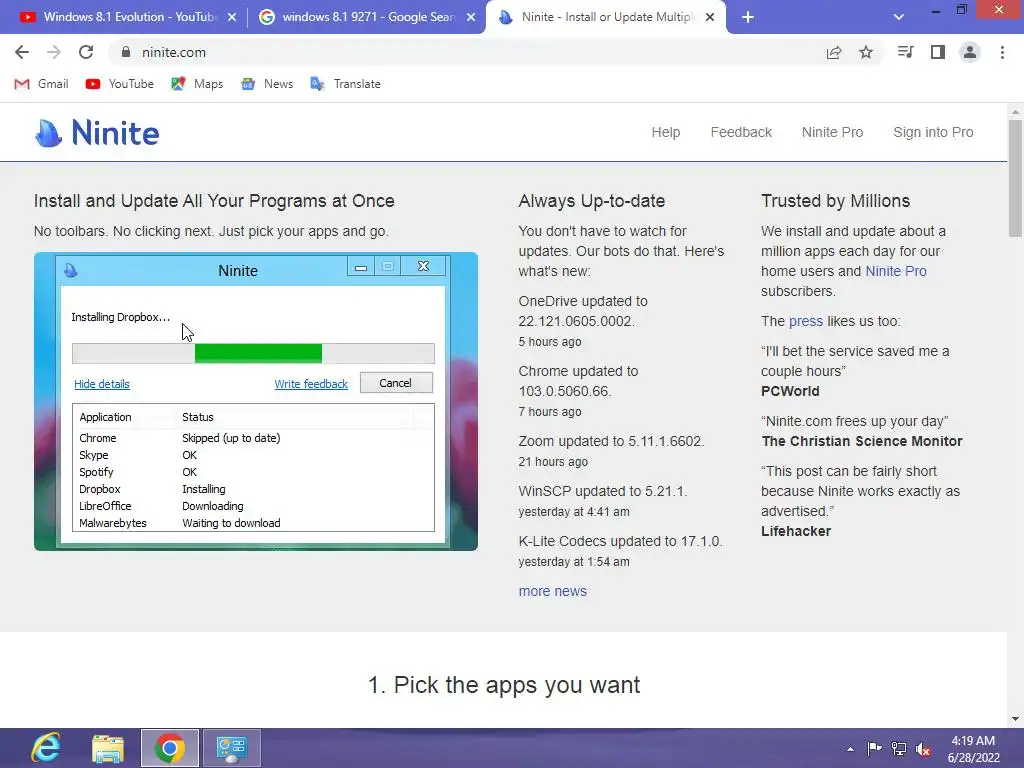Open Gmail bookmark
Image resolution: width=1024 pixels, height=768 pixels.
coord(41,84)
